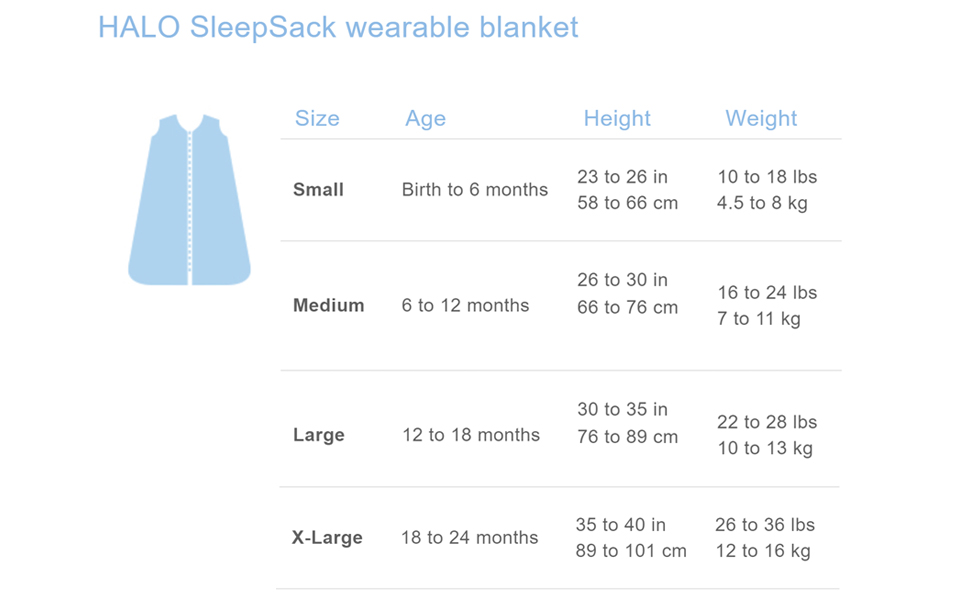
Task: Click the 10 to 18 lbs weight value
Action: [767, 177]
